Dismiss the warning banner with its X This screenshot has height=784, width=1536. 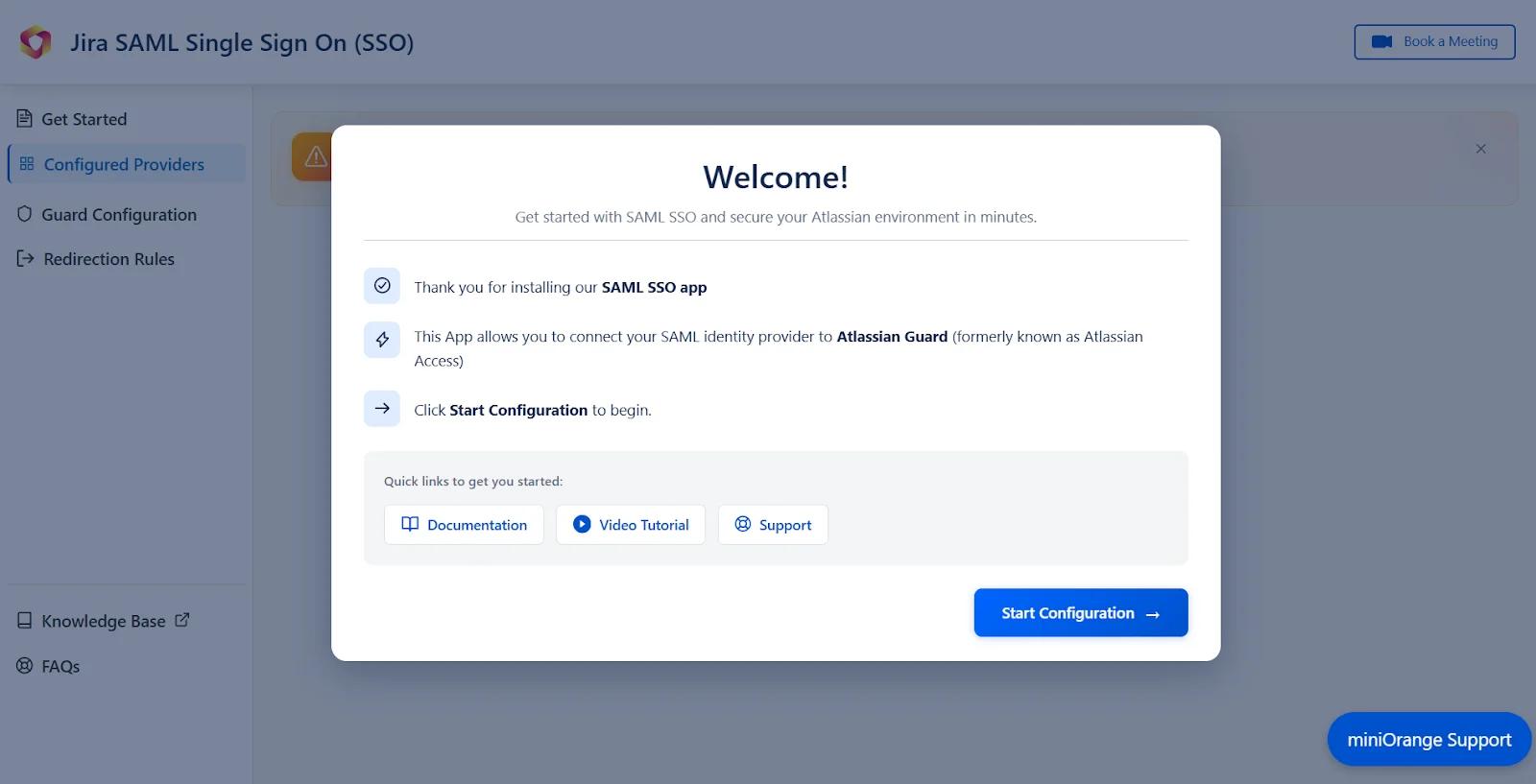[1480, 149]
